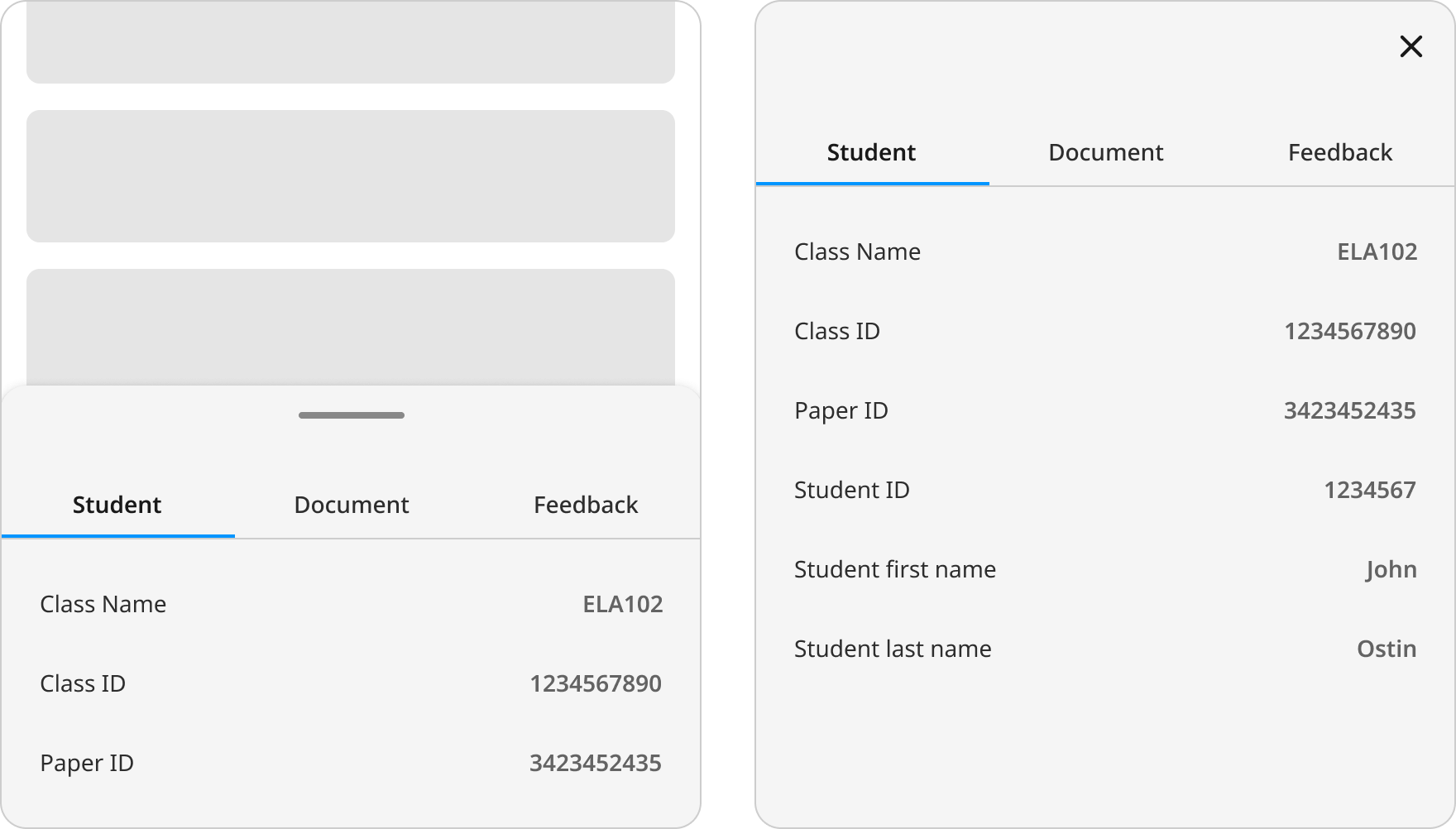Click the Student last name label
Image resolution: width=1456 pixels, height=829 pixels.
[x=893, y=649]
